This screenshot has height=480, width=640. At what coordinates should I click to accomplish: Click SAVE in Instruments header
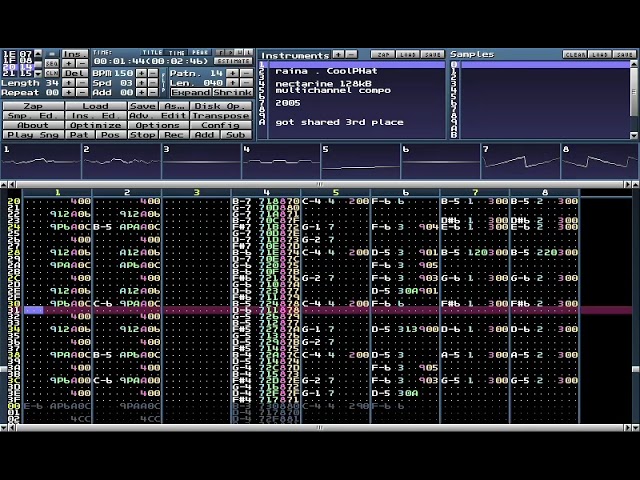pos(432,54)
